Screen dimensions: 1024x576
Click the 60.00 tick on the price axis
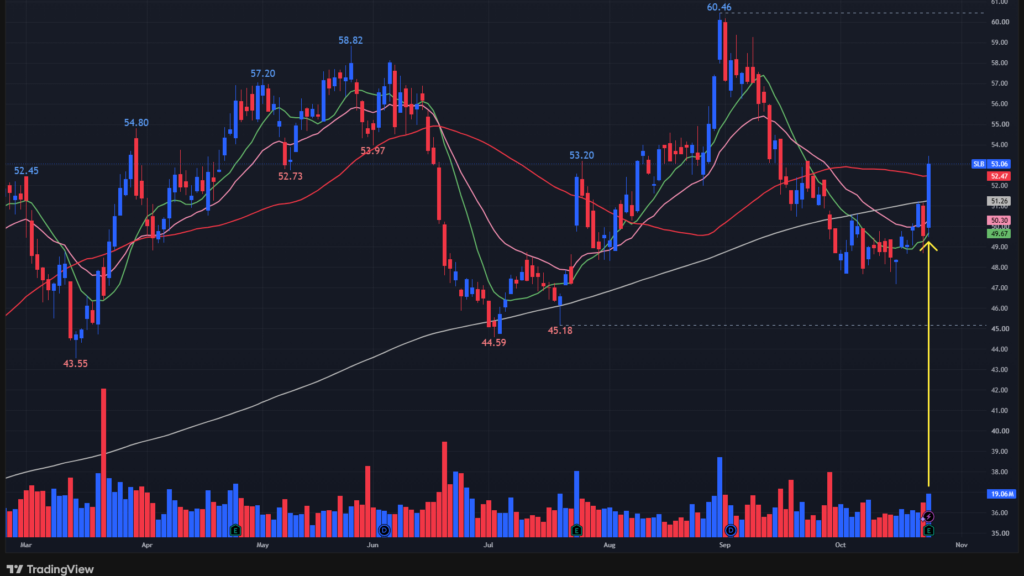(x=1000, y=22)
